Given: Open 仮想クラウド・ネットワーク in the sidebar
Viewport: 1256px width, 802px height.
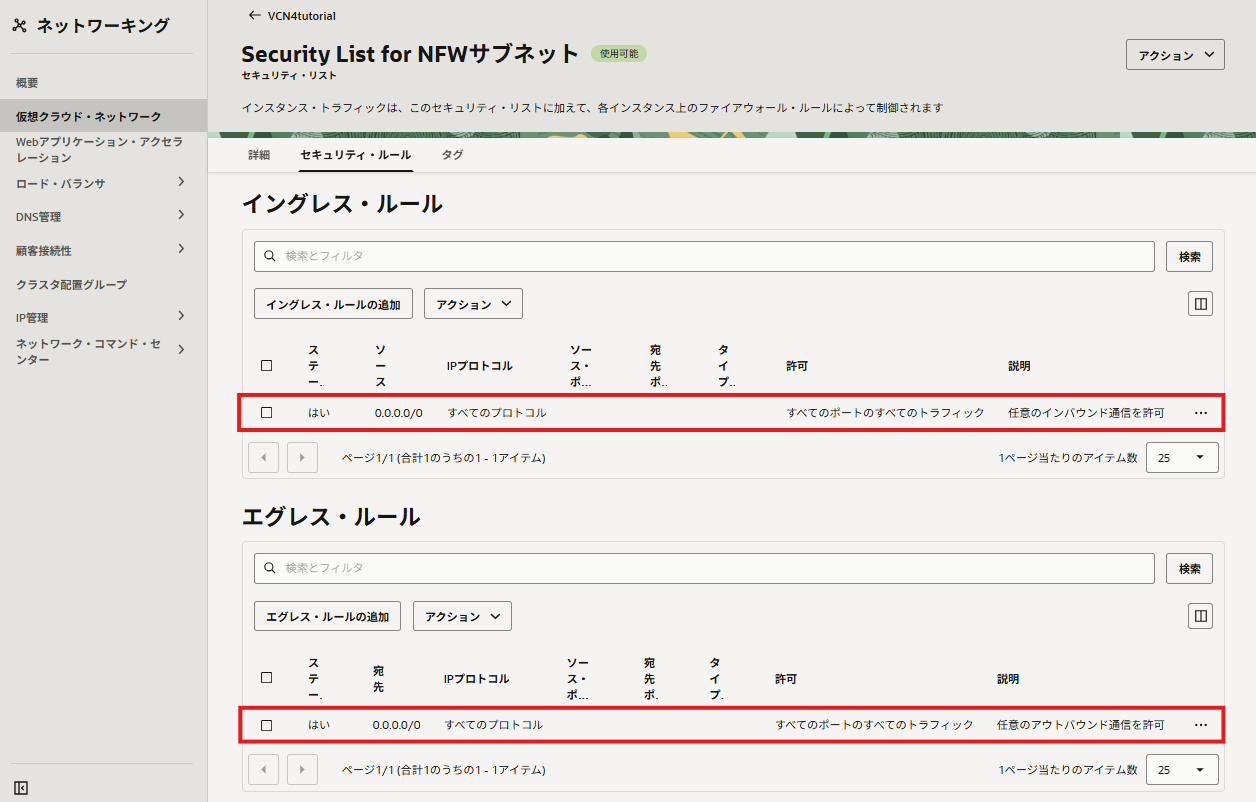Looking at the screenshot, I should [88, 117].
